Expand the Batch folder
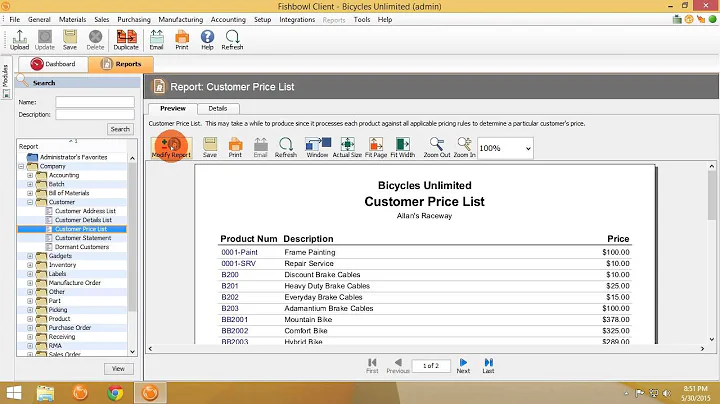The width and height of the screenshot is (720, 404). coord(30,184)
